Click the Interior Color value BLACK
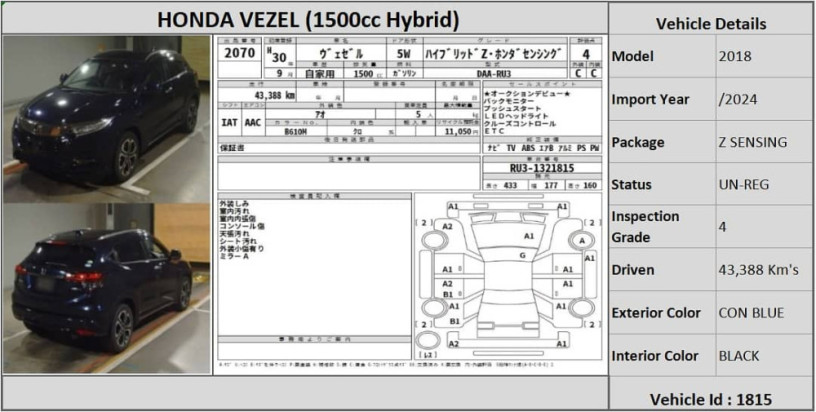This screenshot has width=816, height=412. point(739,355)
